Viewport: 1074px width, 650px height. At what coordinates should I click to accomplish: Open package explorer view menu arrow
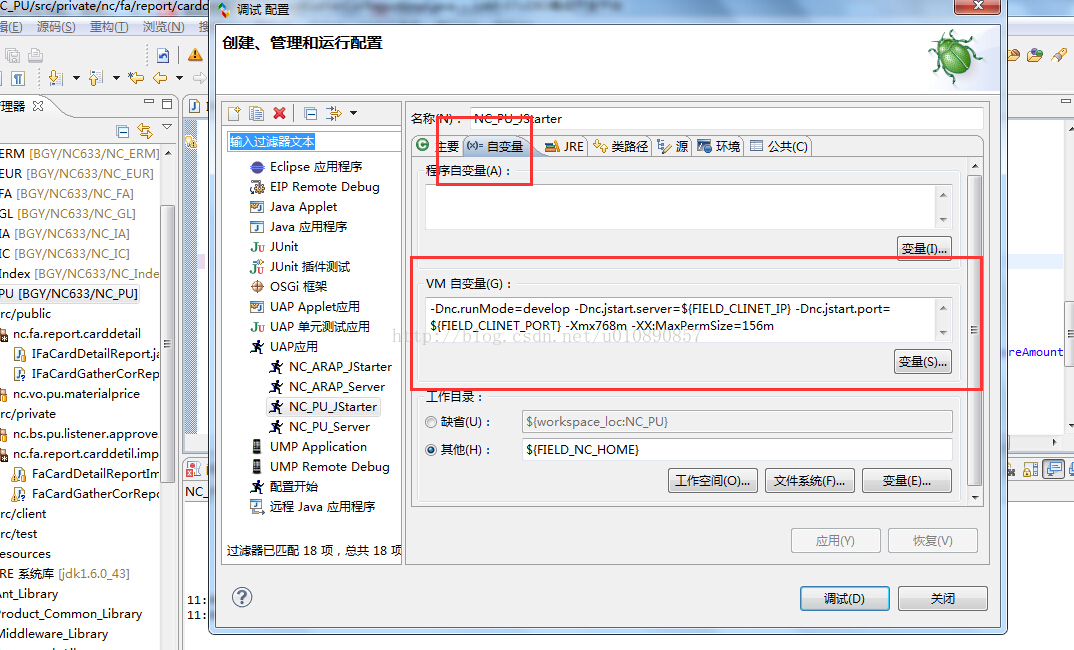pyautogui.click(x=167, y=127)
